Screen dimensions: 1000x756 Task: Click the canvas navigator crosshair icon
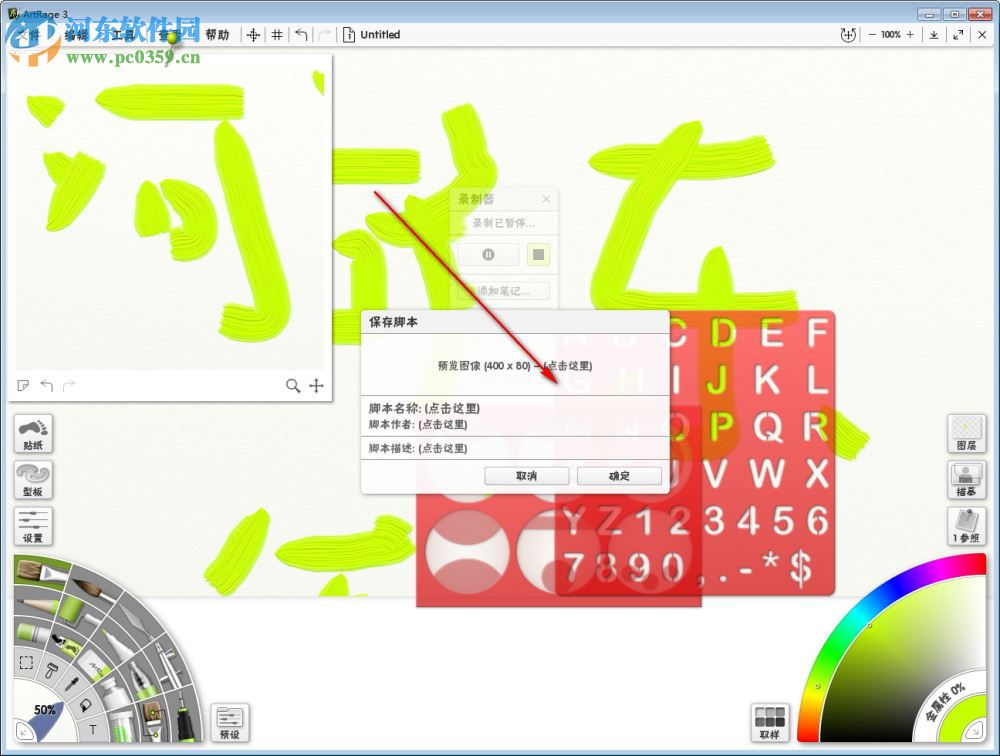tap(317, 385)
